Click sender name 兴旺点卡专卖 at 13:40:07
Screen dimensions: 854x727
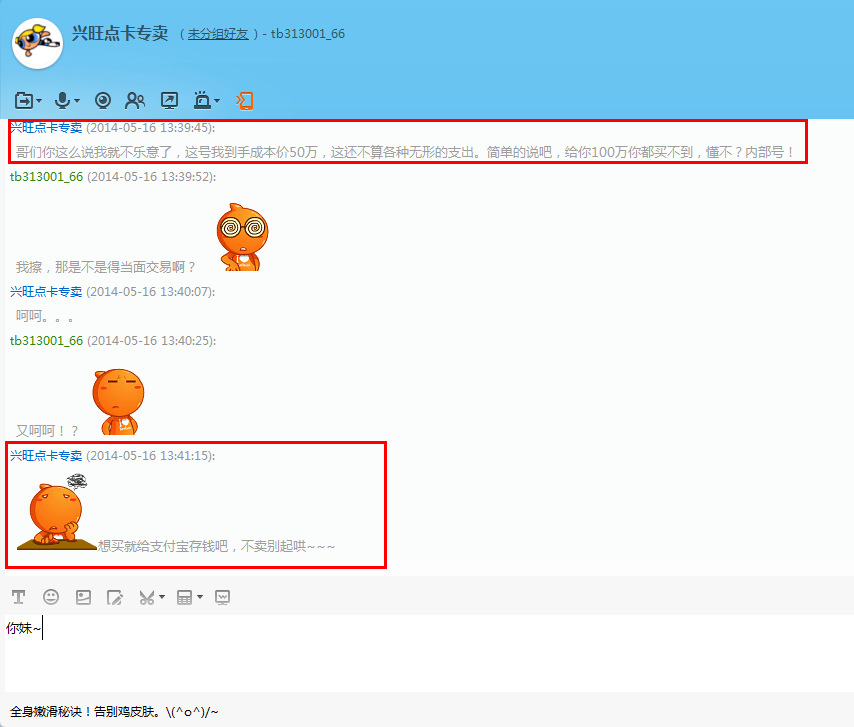[46, 292]
